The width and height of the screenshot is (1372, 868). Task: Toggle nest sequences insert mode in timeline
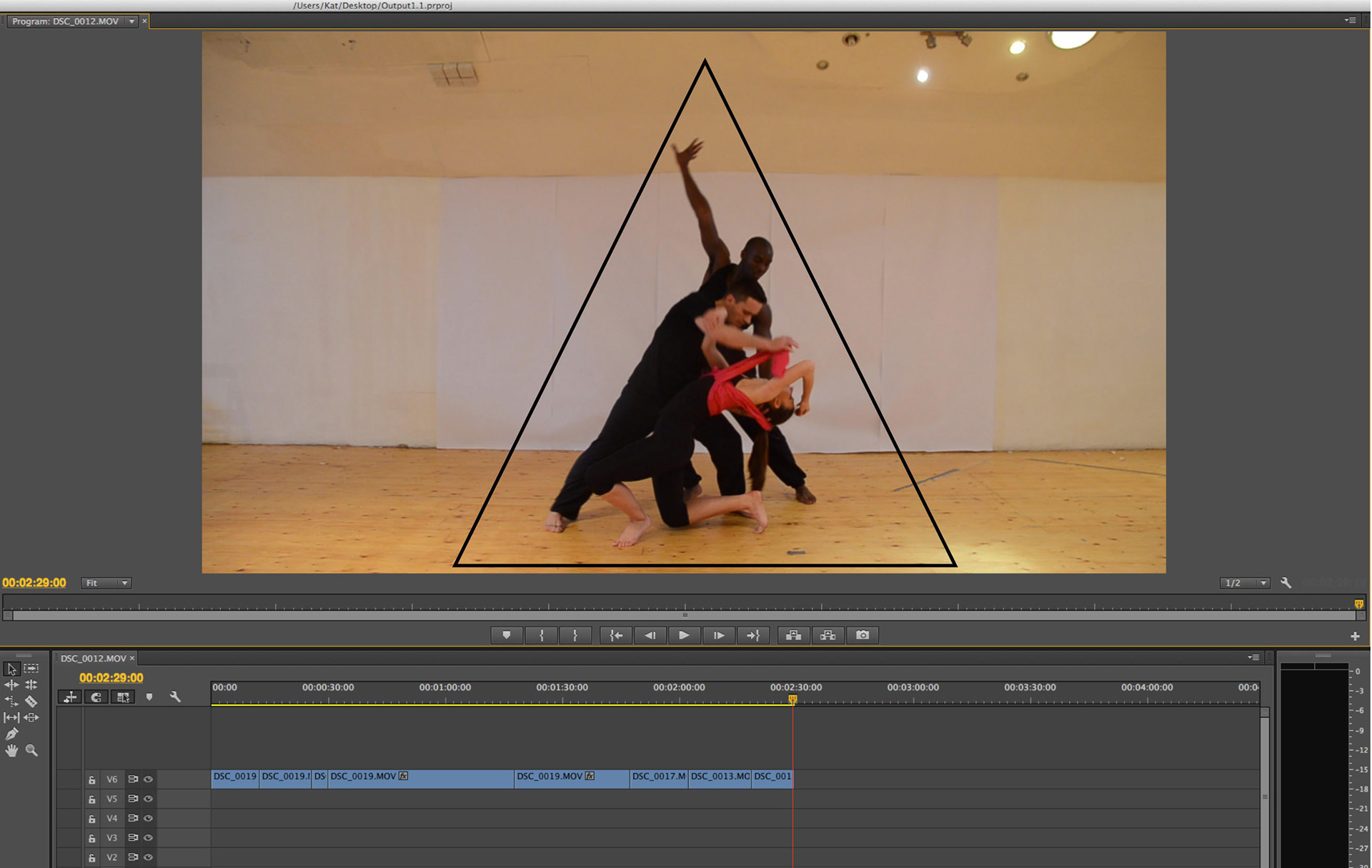[x=70, y=697]
